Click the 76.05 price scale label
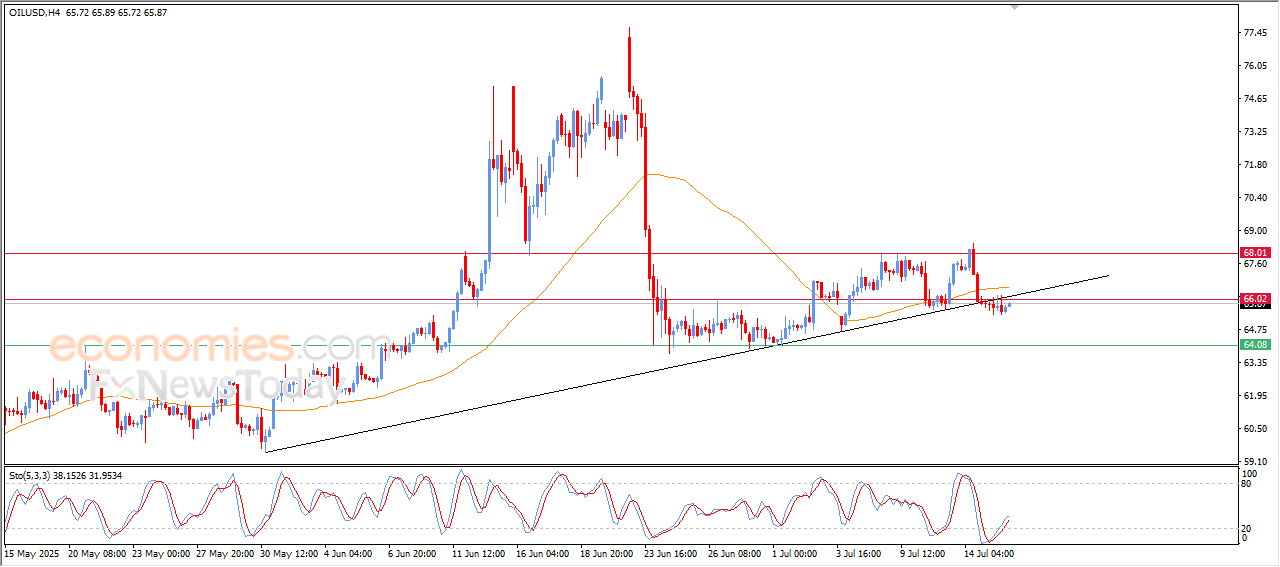Screen dimensions: 1280x567 (1256, 66)
